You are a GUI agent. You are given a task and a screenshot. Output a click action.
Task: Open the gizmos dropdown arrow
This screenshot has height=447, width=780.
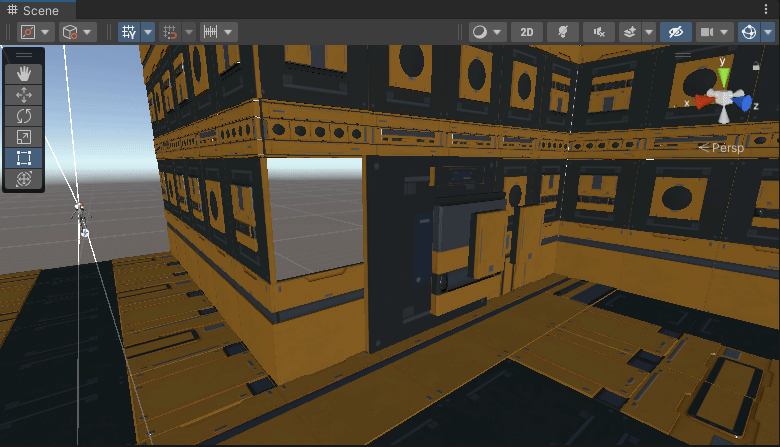point(768,32)
